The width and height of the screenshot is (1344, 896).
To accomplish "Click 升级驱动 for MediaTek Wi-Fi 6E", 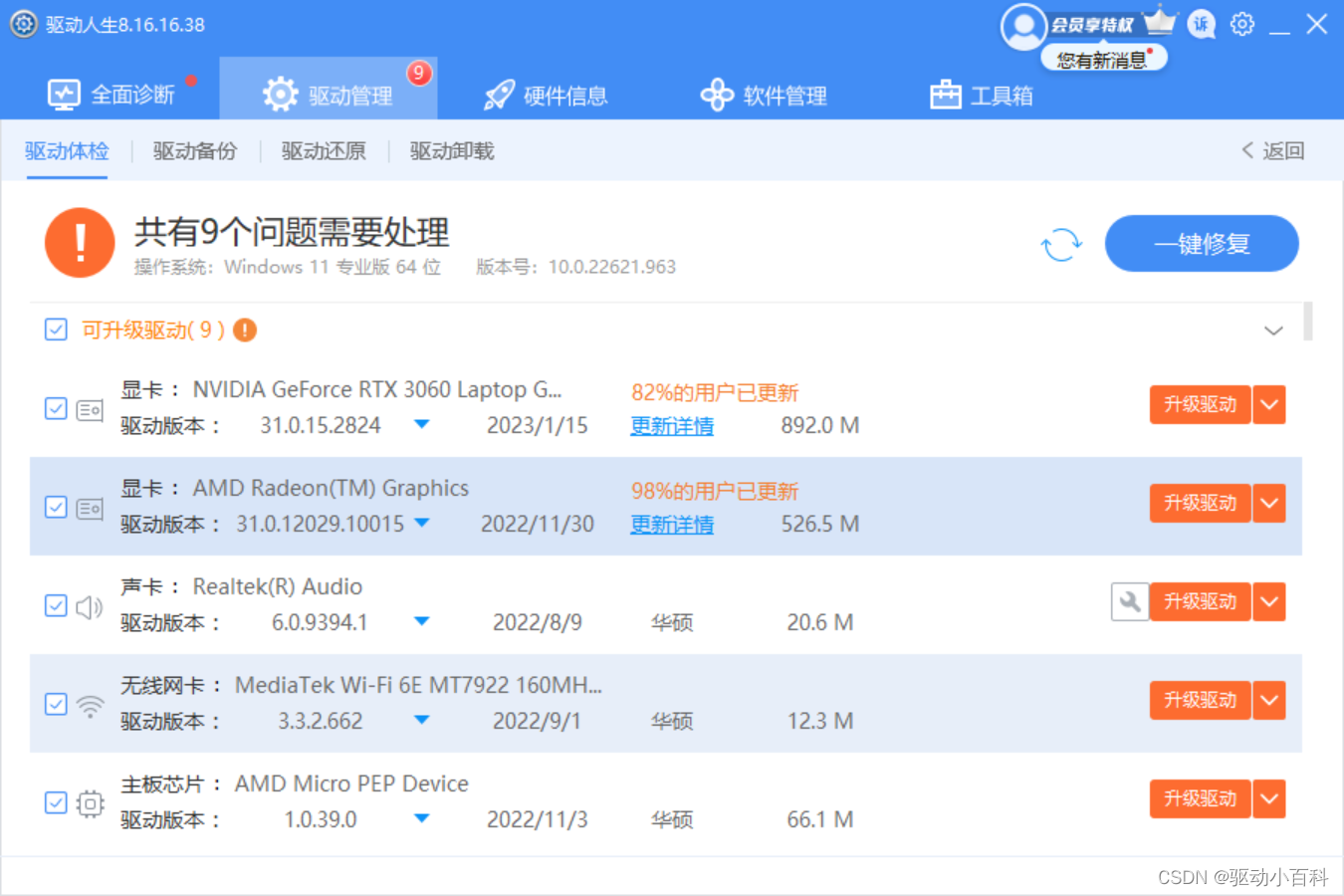I will coord(1200,701).
